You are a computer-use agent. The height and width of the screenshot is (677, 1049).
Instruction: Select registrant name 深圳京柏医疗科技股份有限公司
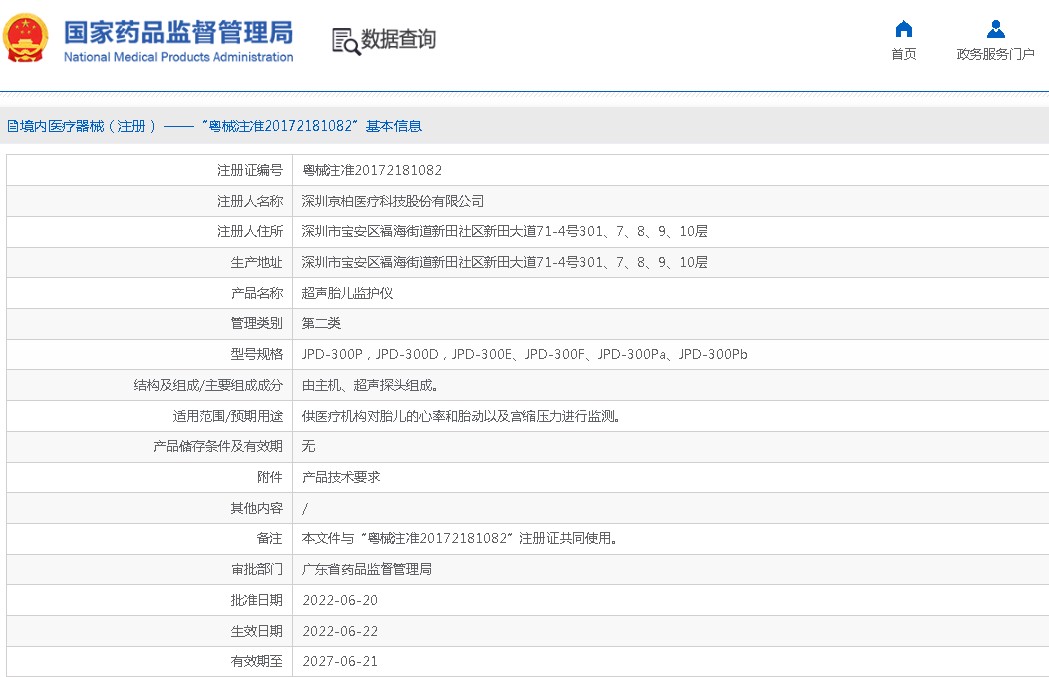(393, 201)
